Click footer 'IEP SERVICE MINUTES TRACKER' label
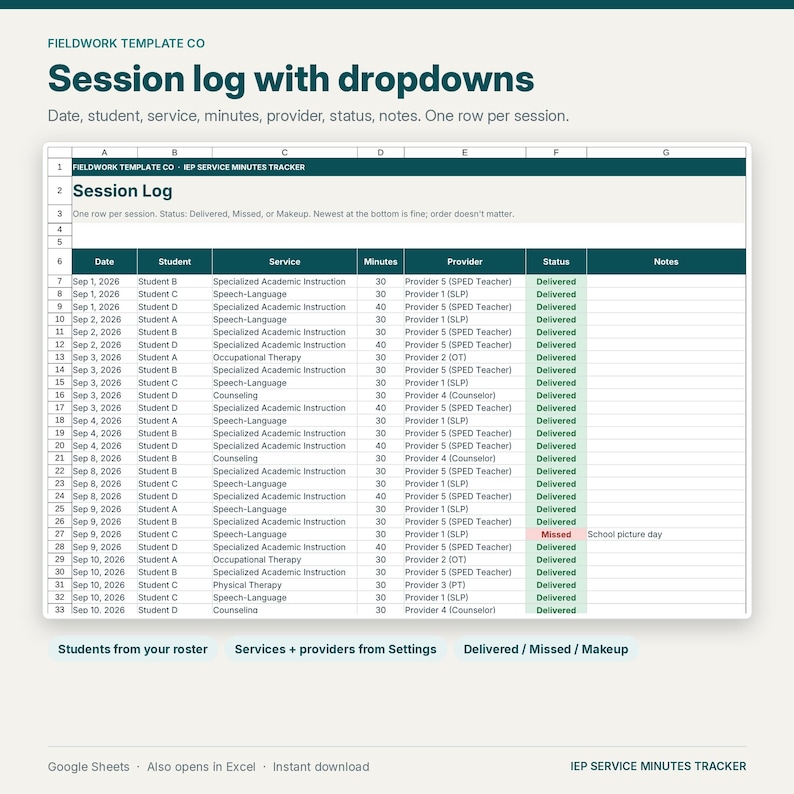794x794 pixels. 658,766
